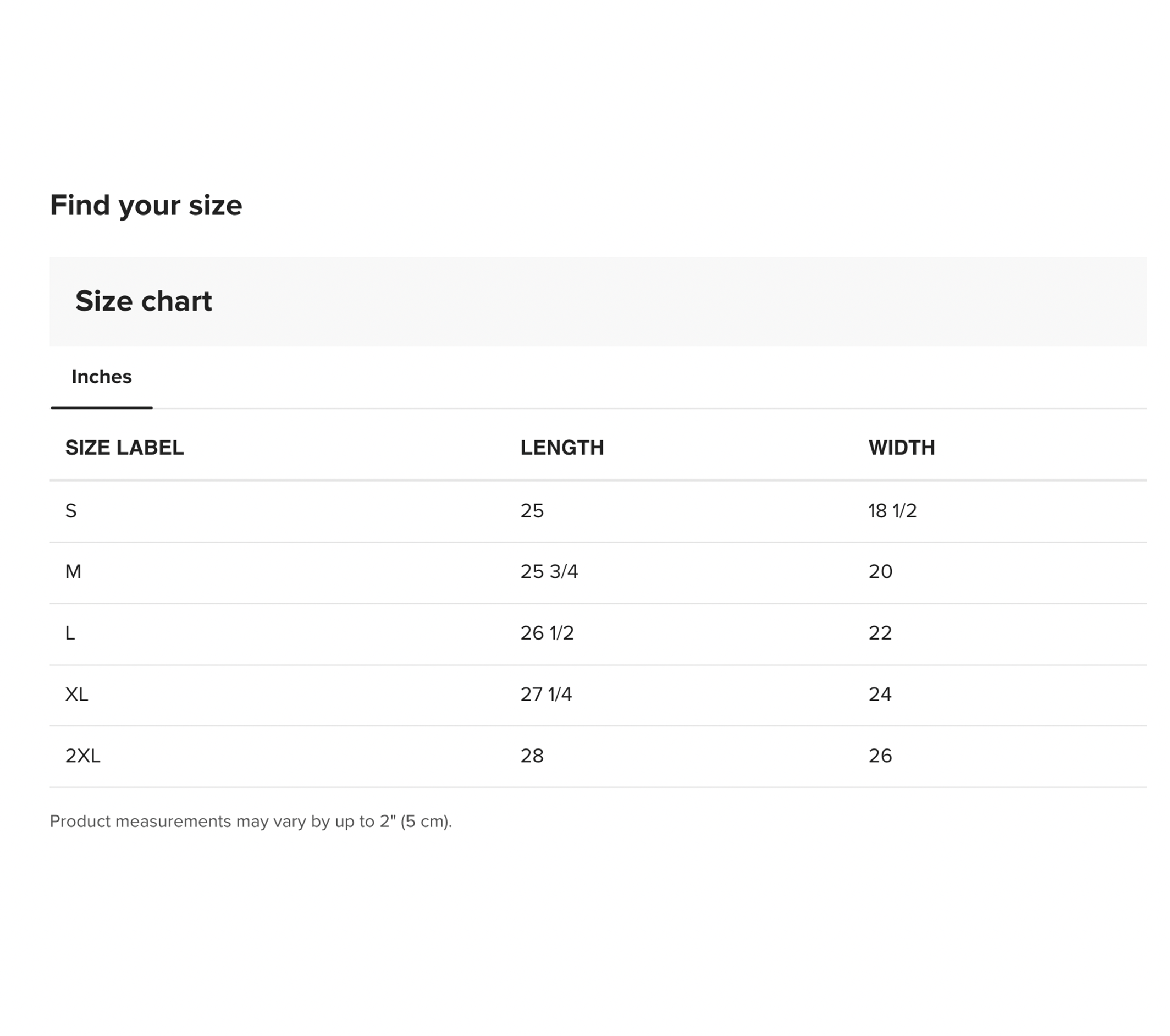Click the width value 18 1/2
Viewport: 1170px width, 1036px height.
click(x=892, y=510)
